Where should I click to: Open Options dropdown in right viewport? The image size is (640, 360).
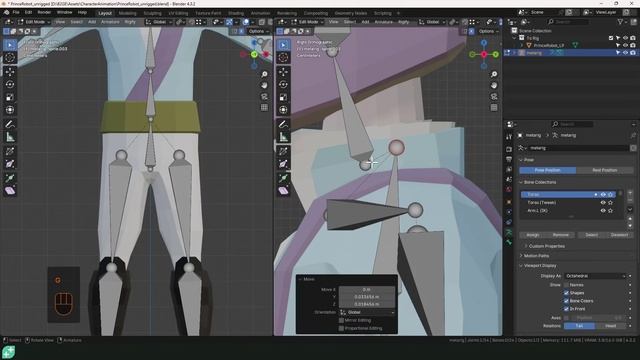489,31
